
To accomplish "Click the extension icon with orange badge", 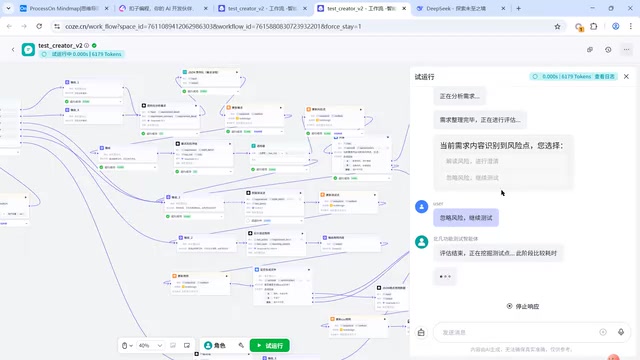I will tap(579, 27).
